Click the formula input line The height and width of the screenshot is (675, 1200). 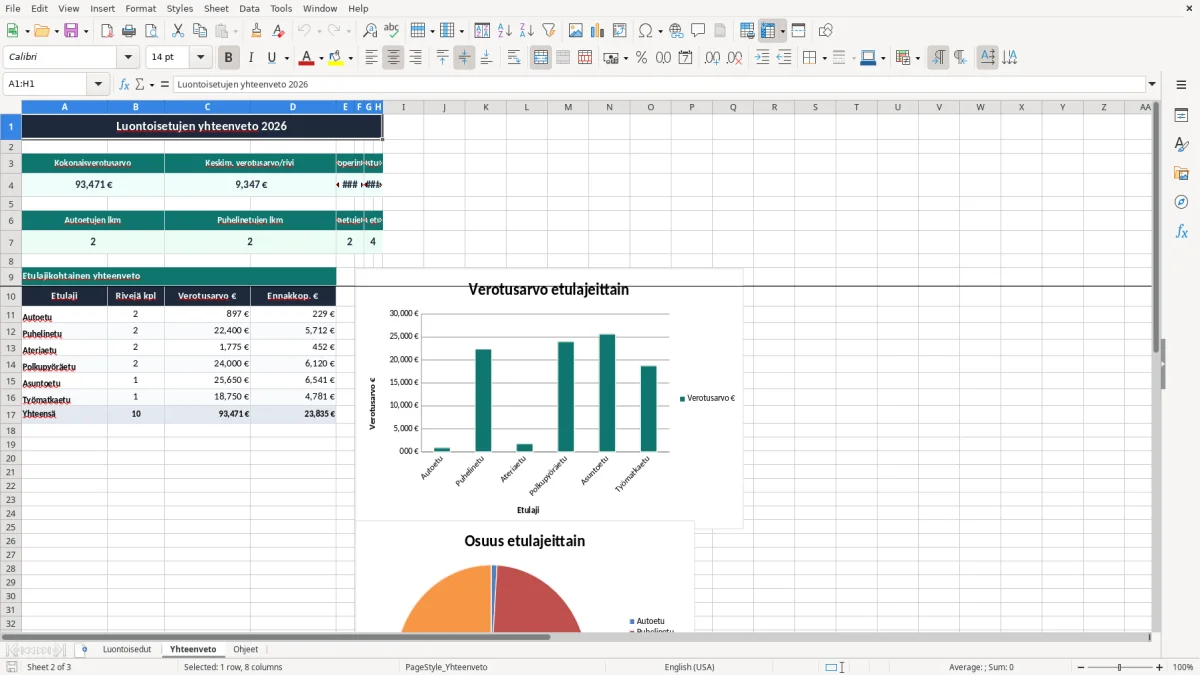pos(658,84)
